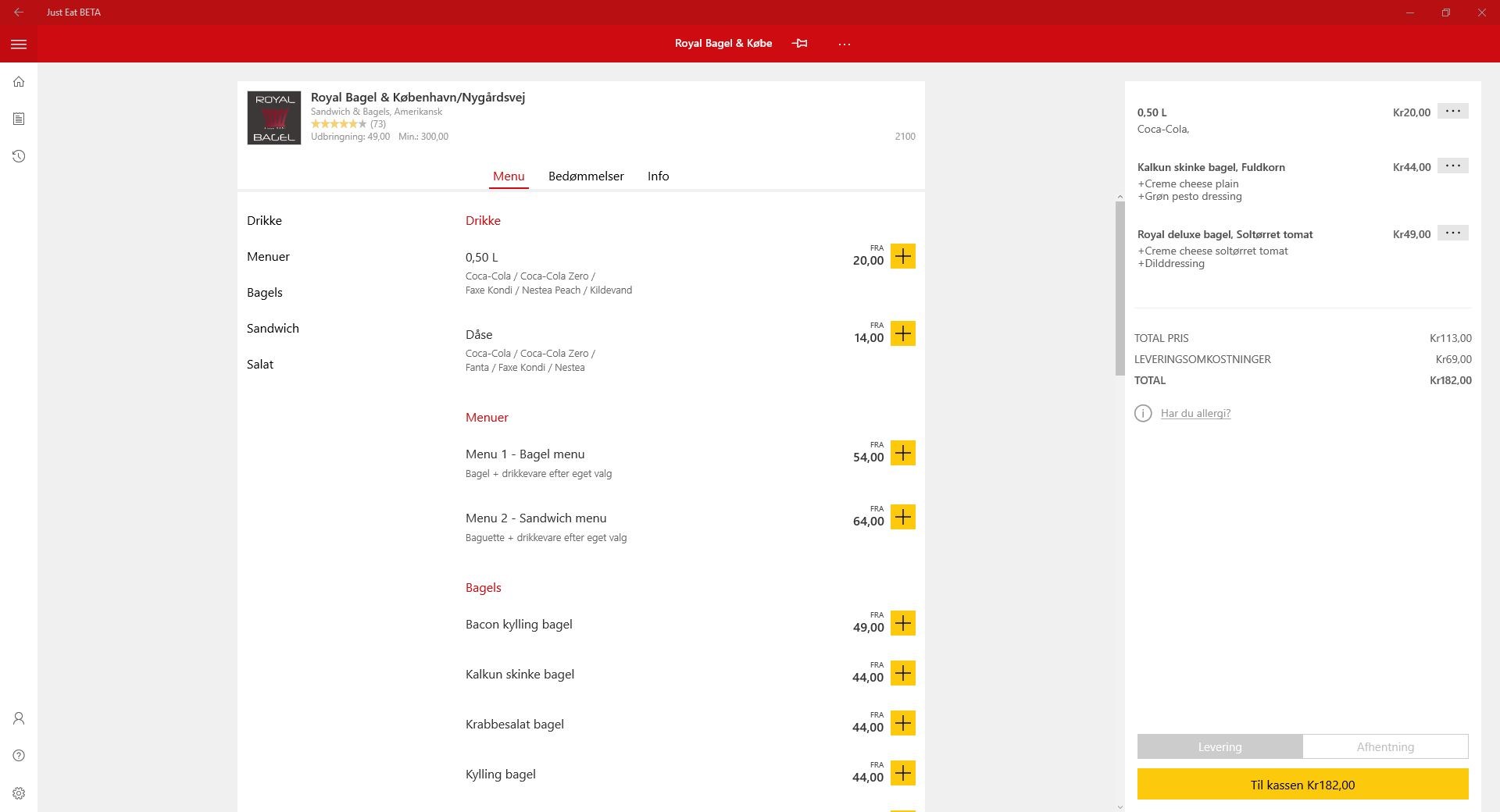Open the Har du allergi? link
Viewport: 1500px width, 812px height.
pos(1195,413)
